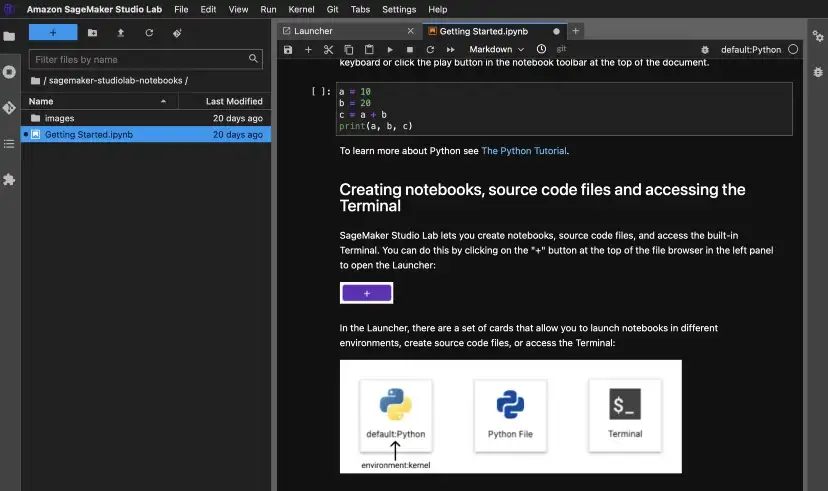This screenshot has height=491, width=828.
Task: Sort files by Name column header
Action: [99, 101]
